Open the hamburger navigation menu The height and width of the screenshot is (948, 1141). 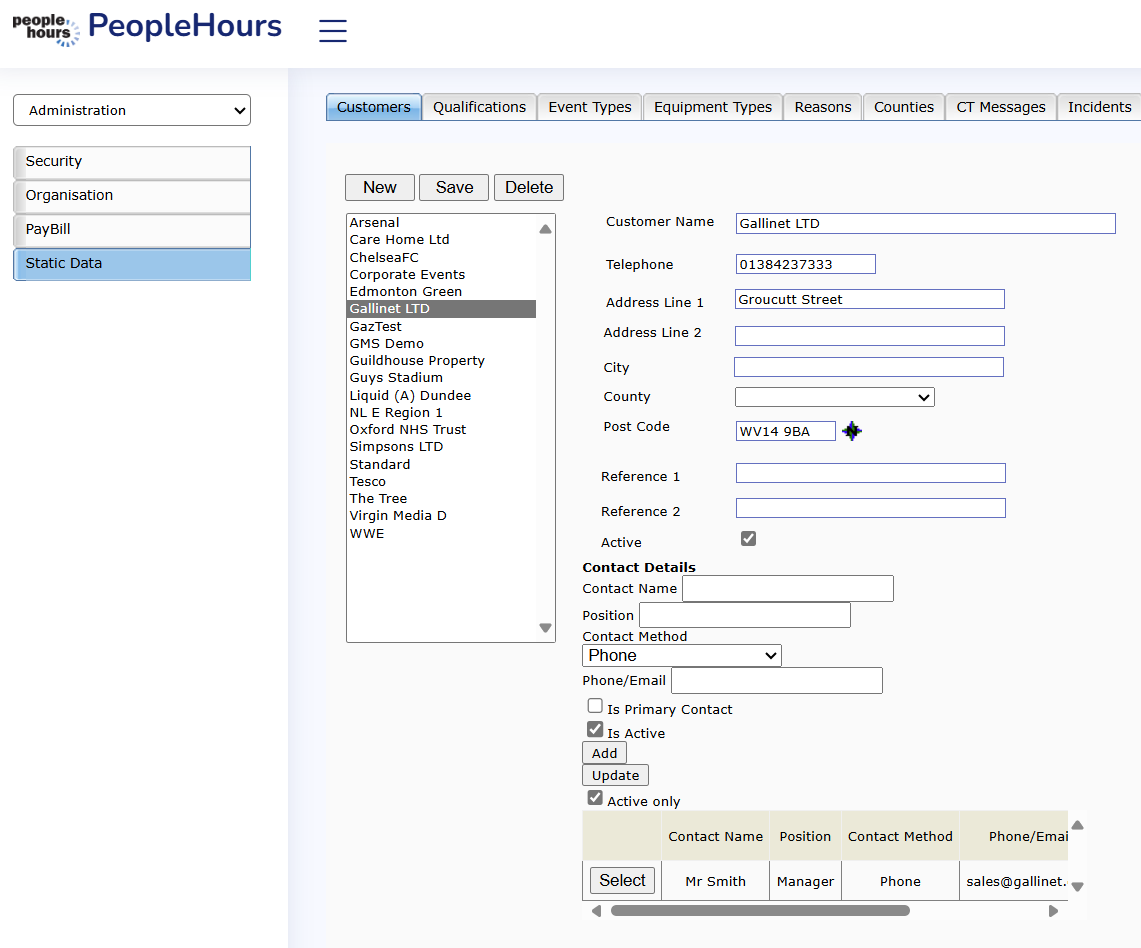[333, 31]
